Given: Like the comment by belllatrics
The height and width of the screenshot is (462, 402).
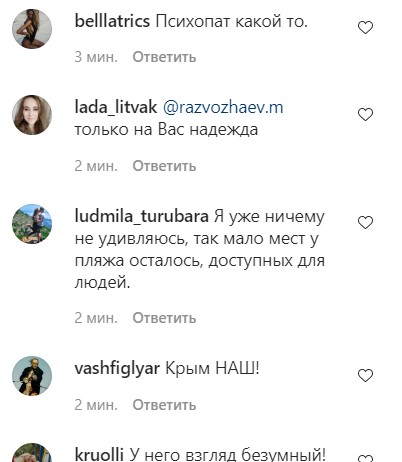Looking at the screenshot, I should click(365, 27).
